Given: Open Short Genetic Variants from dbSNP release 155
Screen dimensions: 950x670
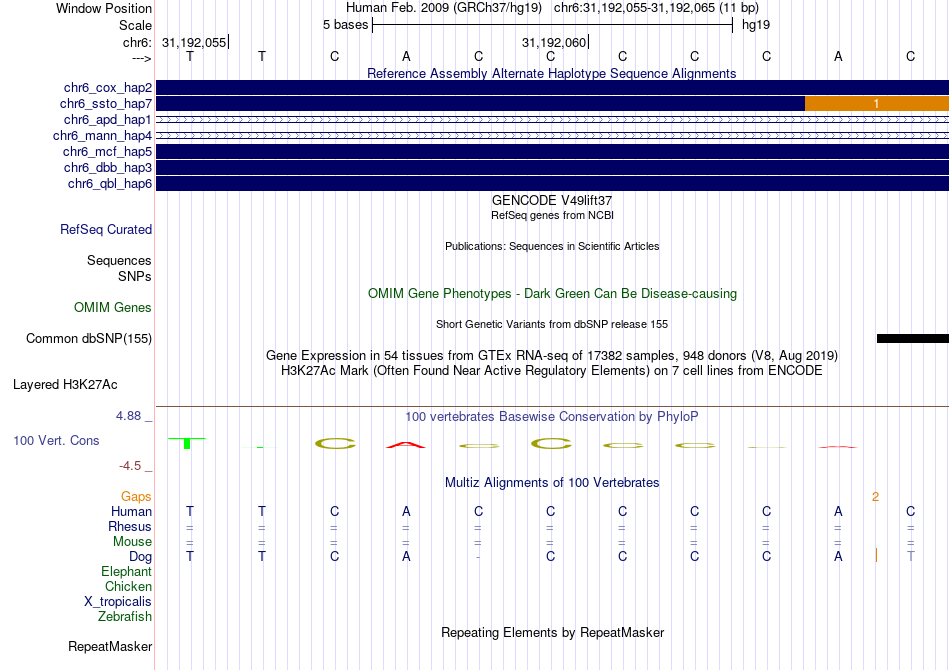Looking at the screenshot, I should coord(552,324).
